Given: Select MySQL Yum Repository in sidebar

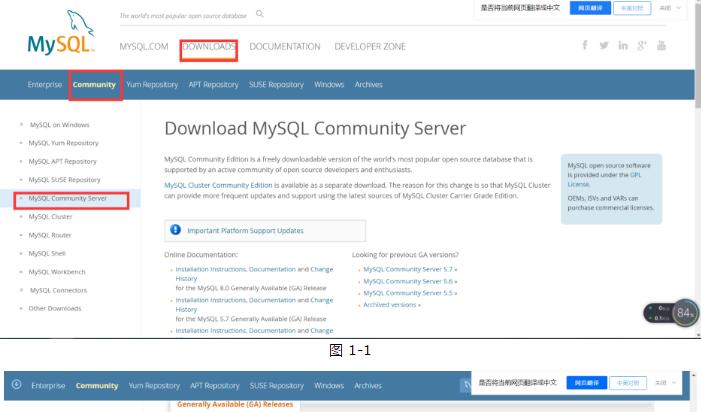Looking at the screenshot, I should (63, 143).
